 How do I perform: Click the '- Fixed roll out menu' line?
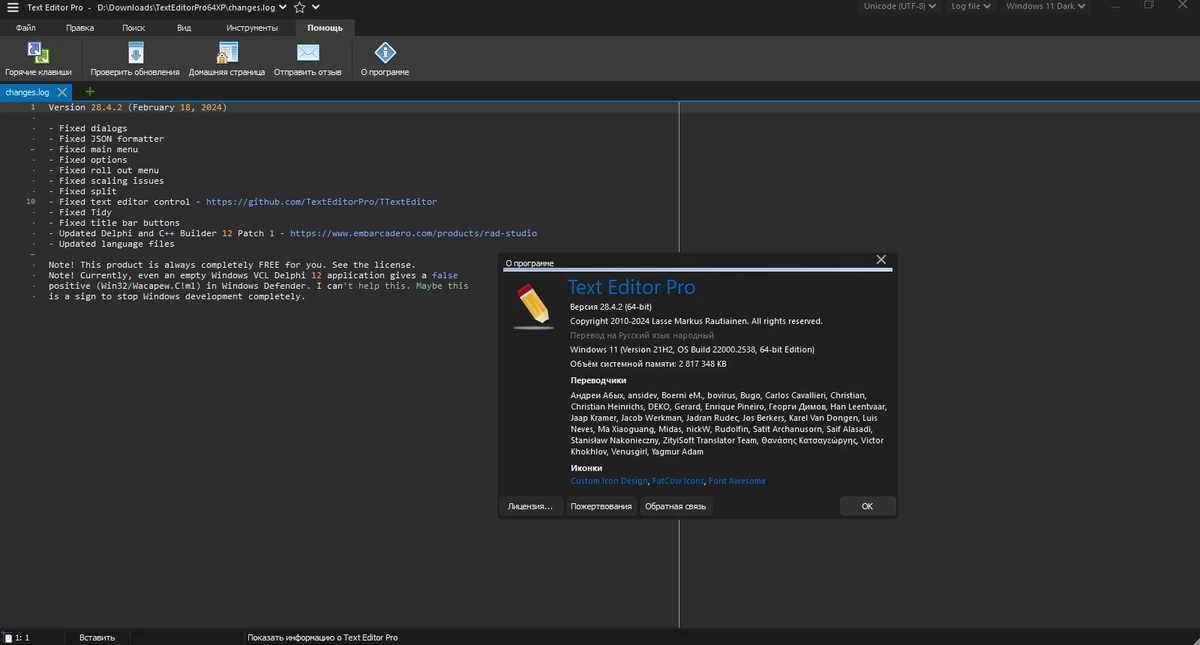point(103,170)
